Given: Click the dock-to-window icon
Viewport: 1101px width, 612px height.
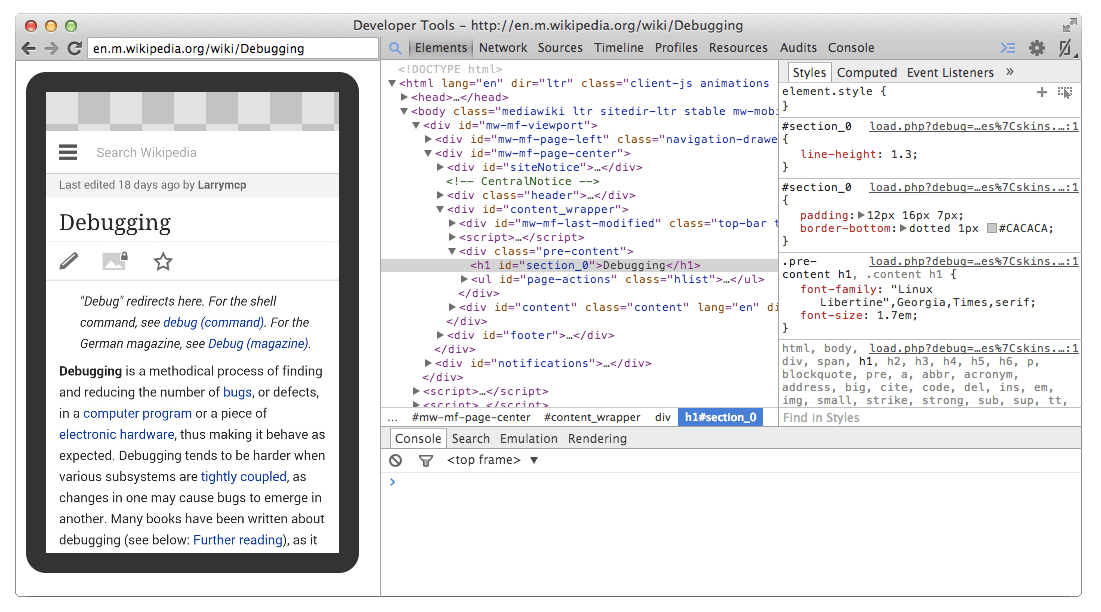Looking at the screenshot, I should coord(1066,48).
